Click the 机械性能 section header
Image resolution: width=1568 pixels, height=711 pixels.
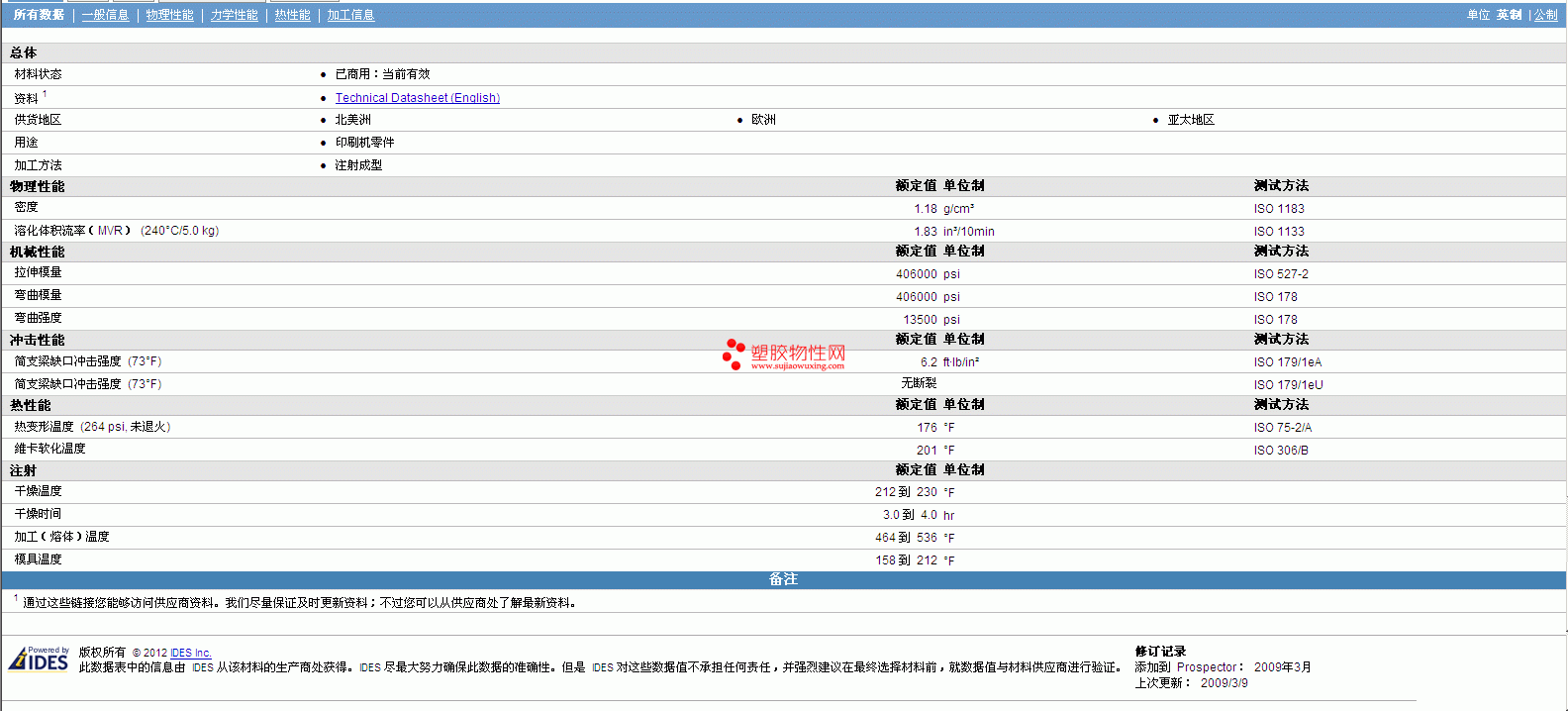coord(37,253)
